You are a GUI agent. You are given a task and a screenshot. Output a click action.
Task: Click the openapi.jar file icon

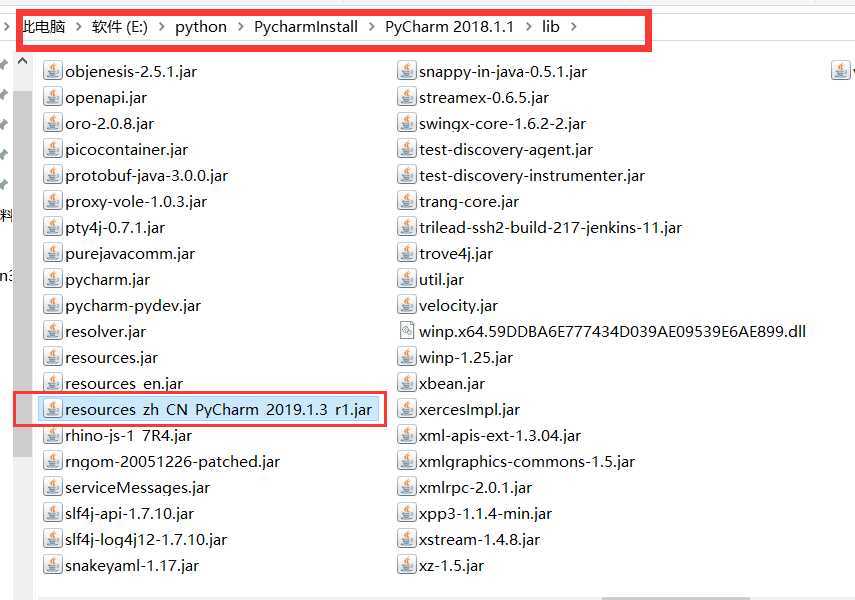[x=52, y=97]
